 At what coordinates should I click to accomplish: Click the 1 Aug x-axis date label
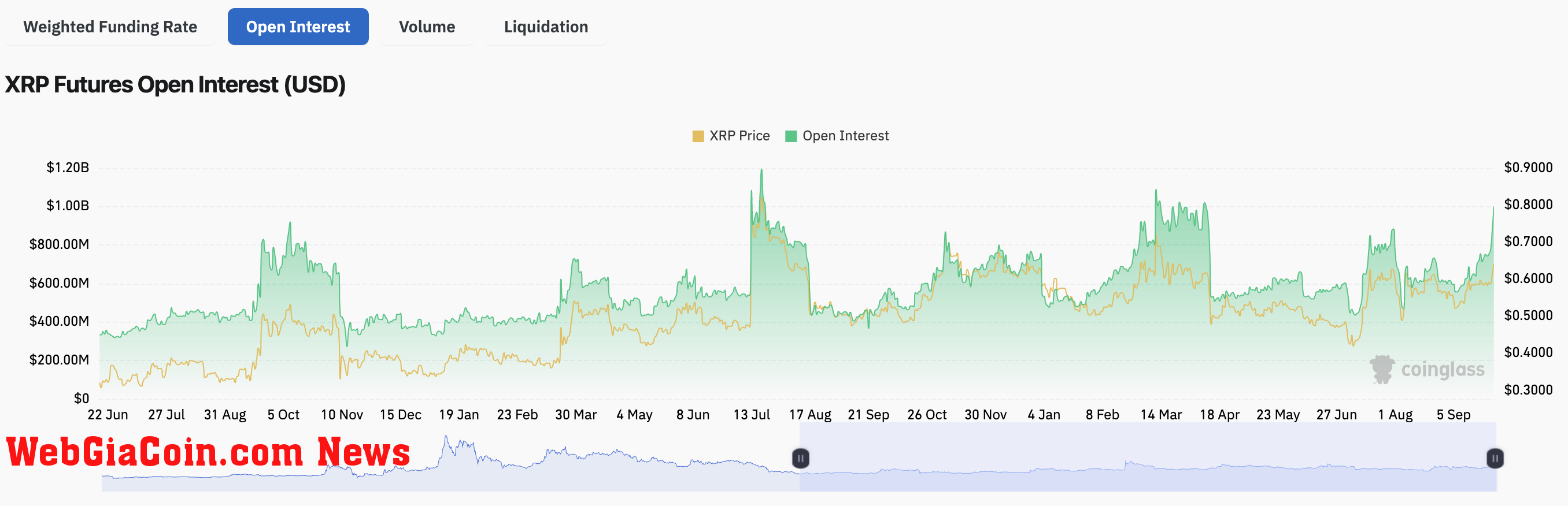pyautogui.click(x=1395, y=415)
